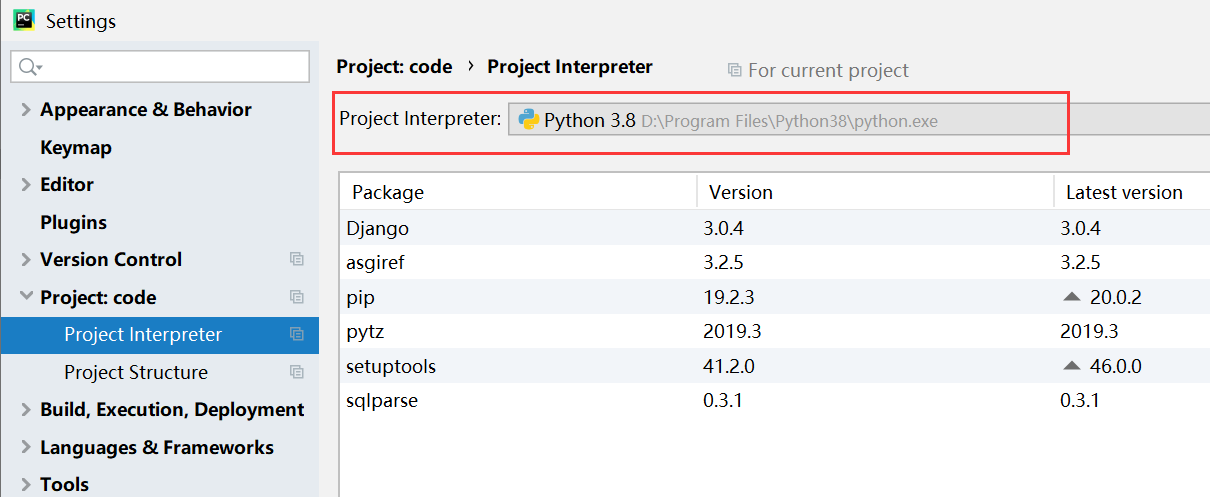The height and width of the screenshot is (497, 1210).
Task: Select Project Structure in the sidebar
Action: (136, 372)
